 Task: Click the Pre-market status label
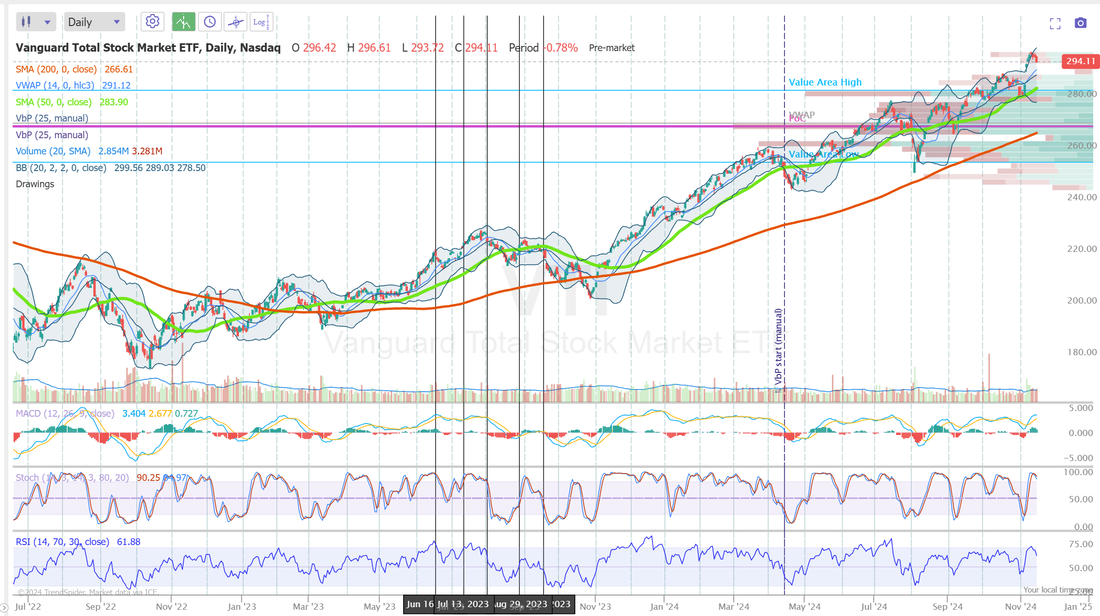pyautogui.click(x=612, y=48)
